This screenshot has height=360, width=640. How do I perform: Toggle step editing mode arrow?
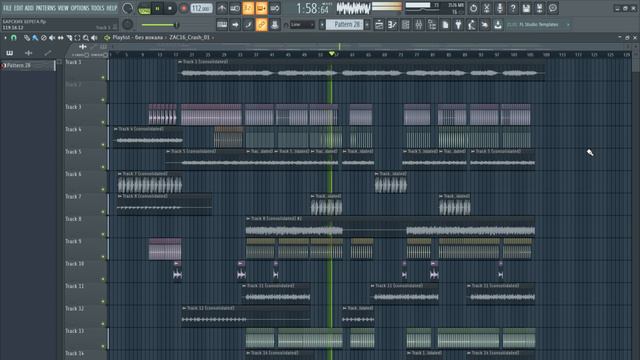[235, 25]
